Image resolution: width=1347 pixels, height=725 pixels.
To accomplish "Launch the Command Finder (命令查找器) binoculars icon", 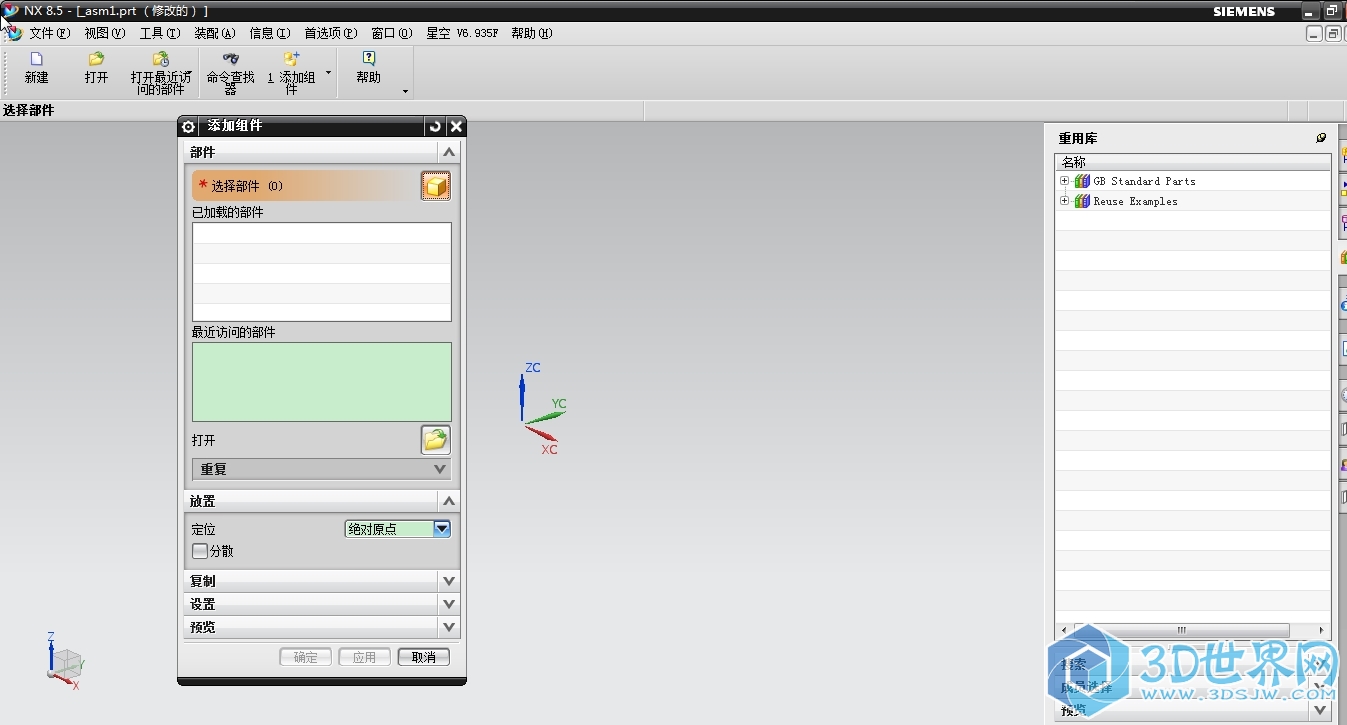I will 231,59.
